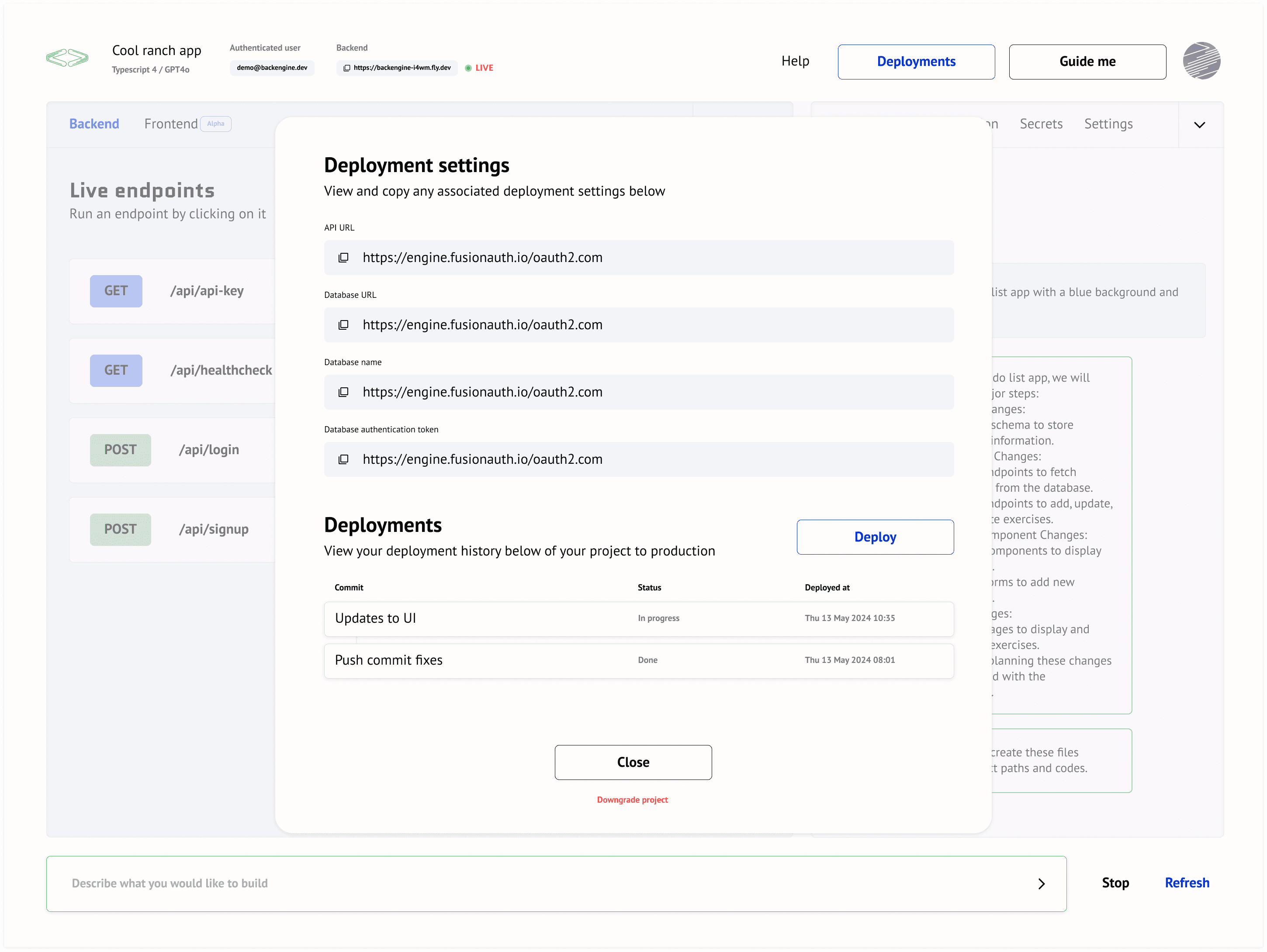Copy the Database name value
Screen dimensions: 1267x952
343,392
